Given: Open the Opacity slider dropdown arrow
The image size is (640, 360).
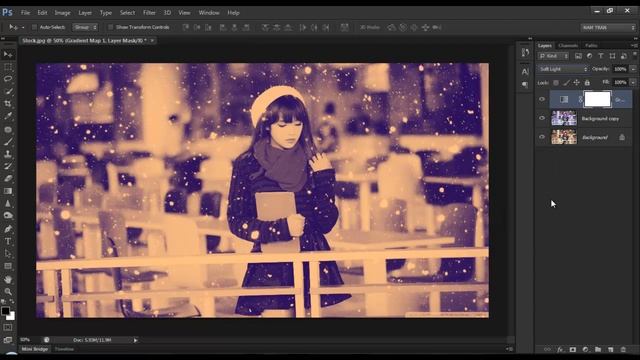Looking at the screenshot, I should pos(633,69).
